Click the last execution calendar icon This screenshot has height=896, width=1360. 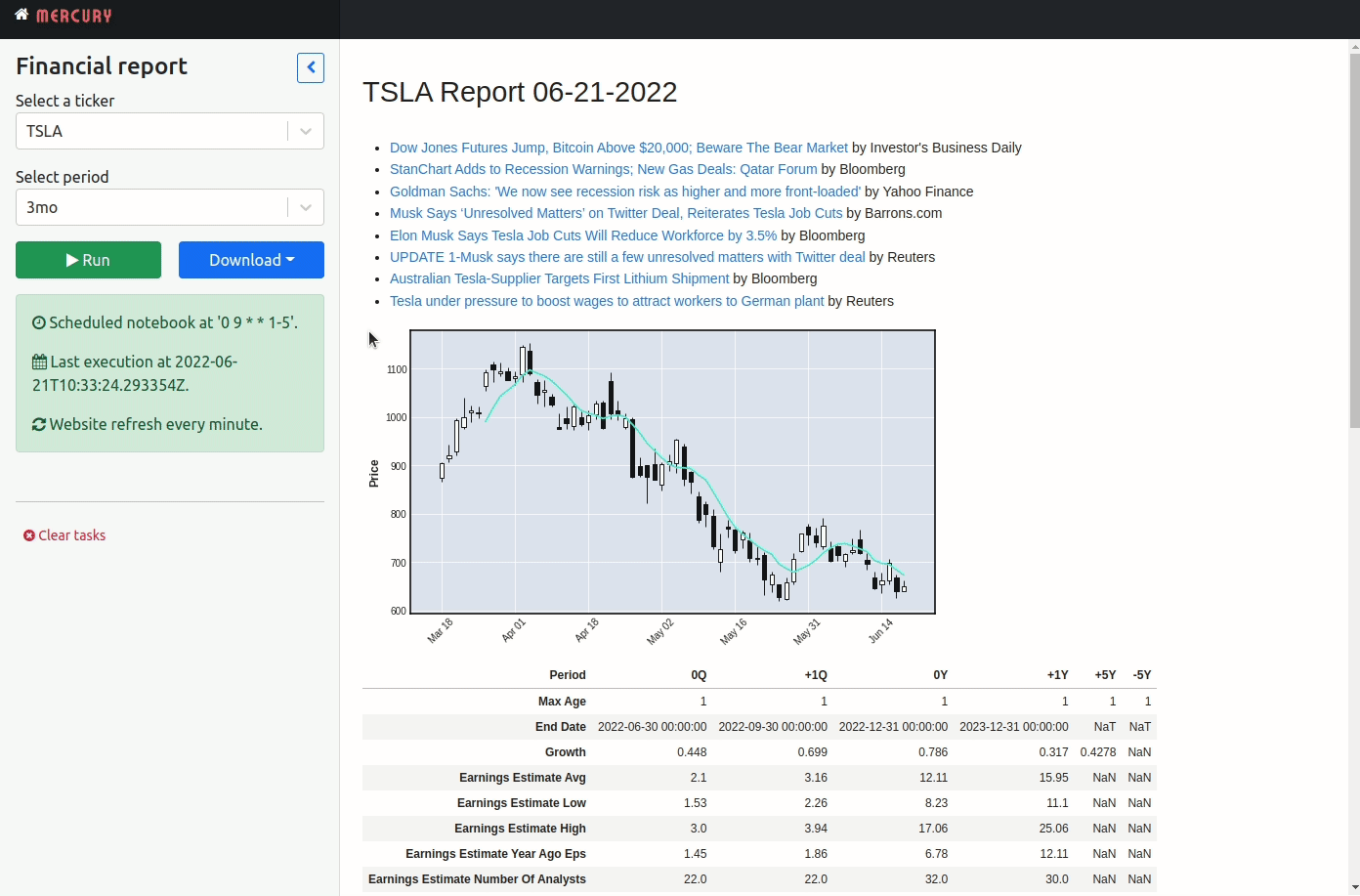[39, 363]
